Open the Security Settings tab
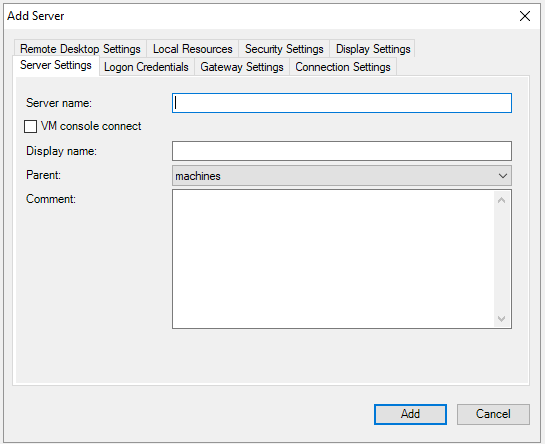The image size is (545, 444). 284,49
